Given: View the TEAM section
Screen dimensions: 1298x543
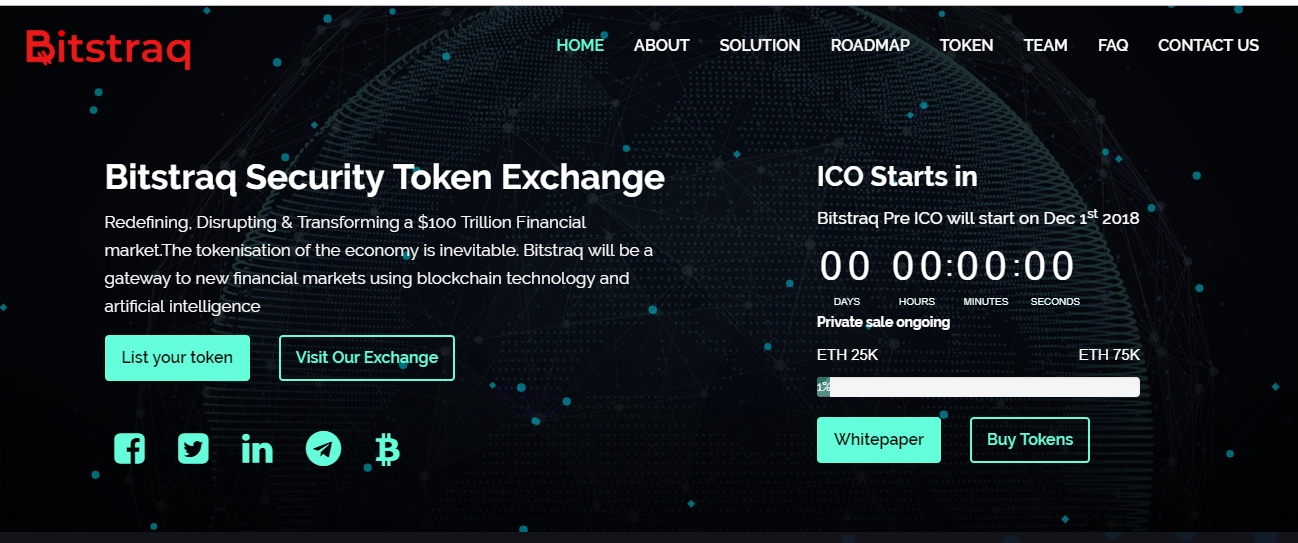Looking at the screenshot, I should click(x=1046, y=45).
